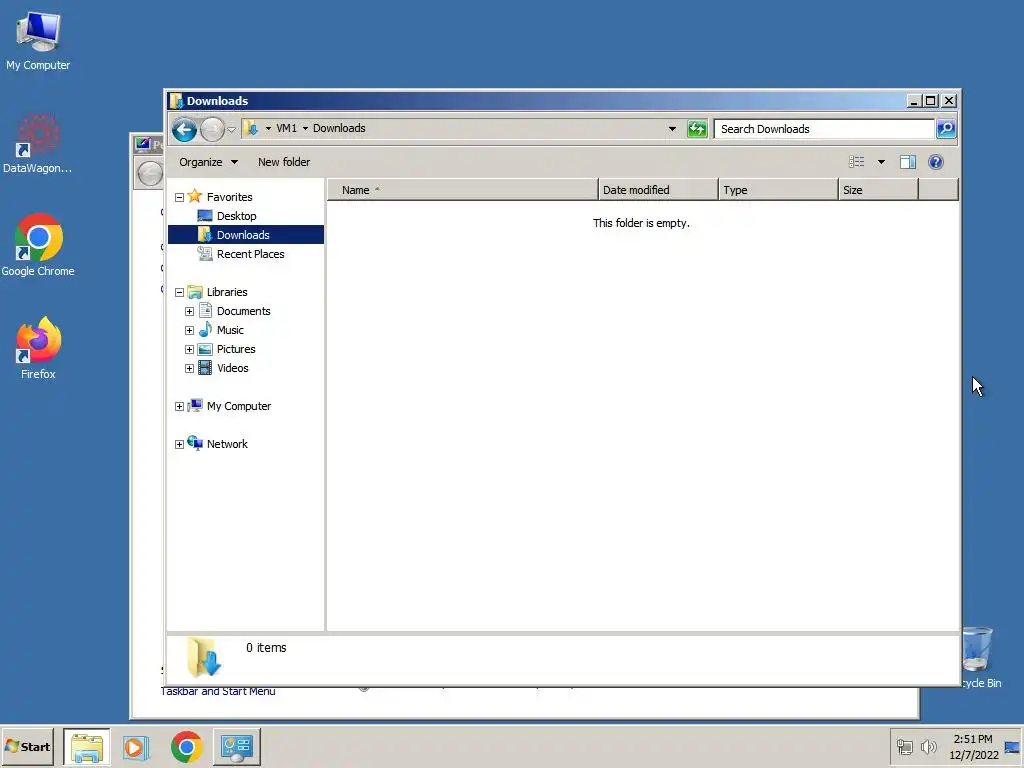
Task: Sort by the Size column
Action: pos(878,190)
